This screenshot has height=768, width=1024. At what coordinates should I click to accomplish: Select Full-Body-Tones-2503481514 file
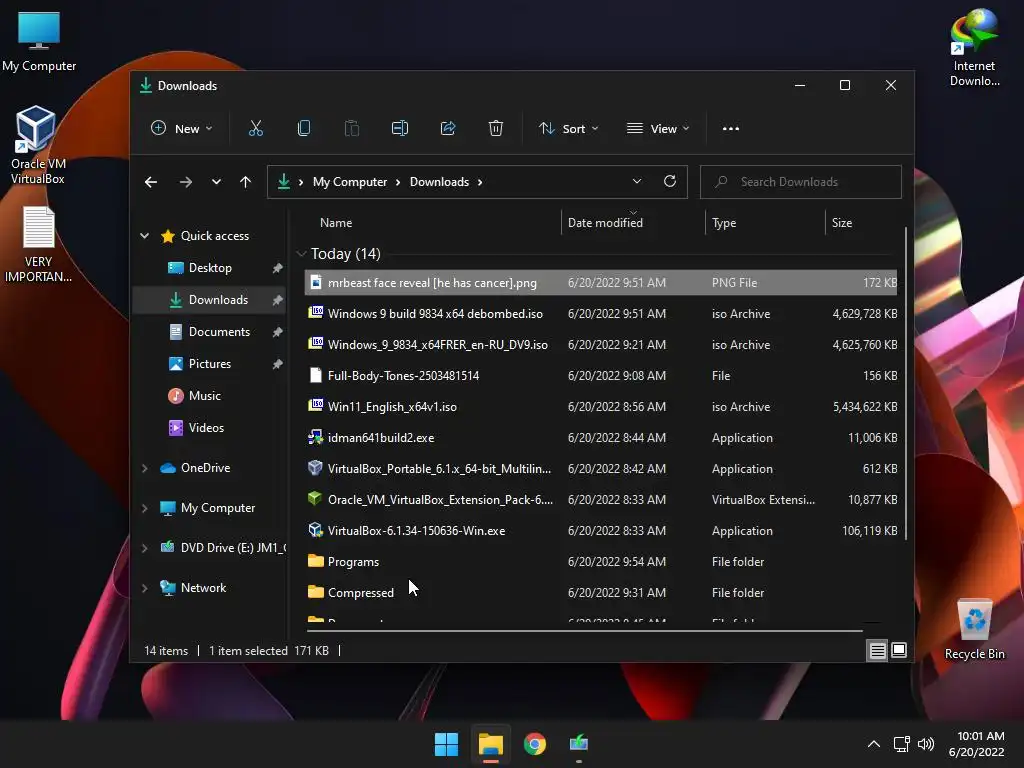(x=601, y=376)
